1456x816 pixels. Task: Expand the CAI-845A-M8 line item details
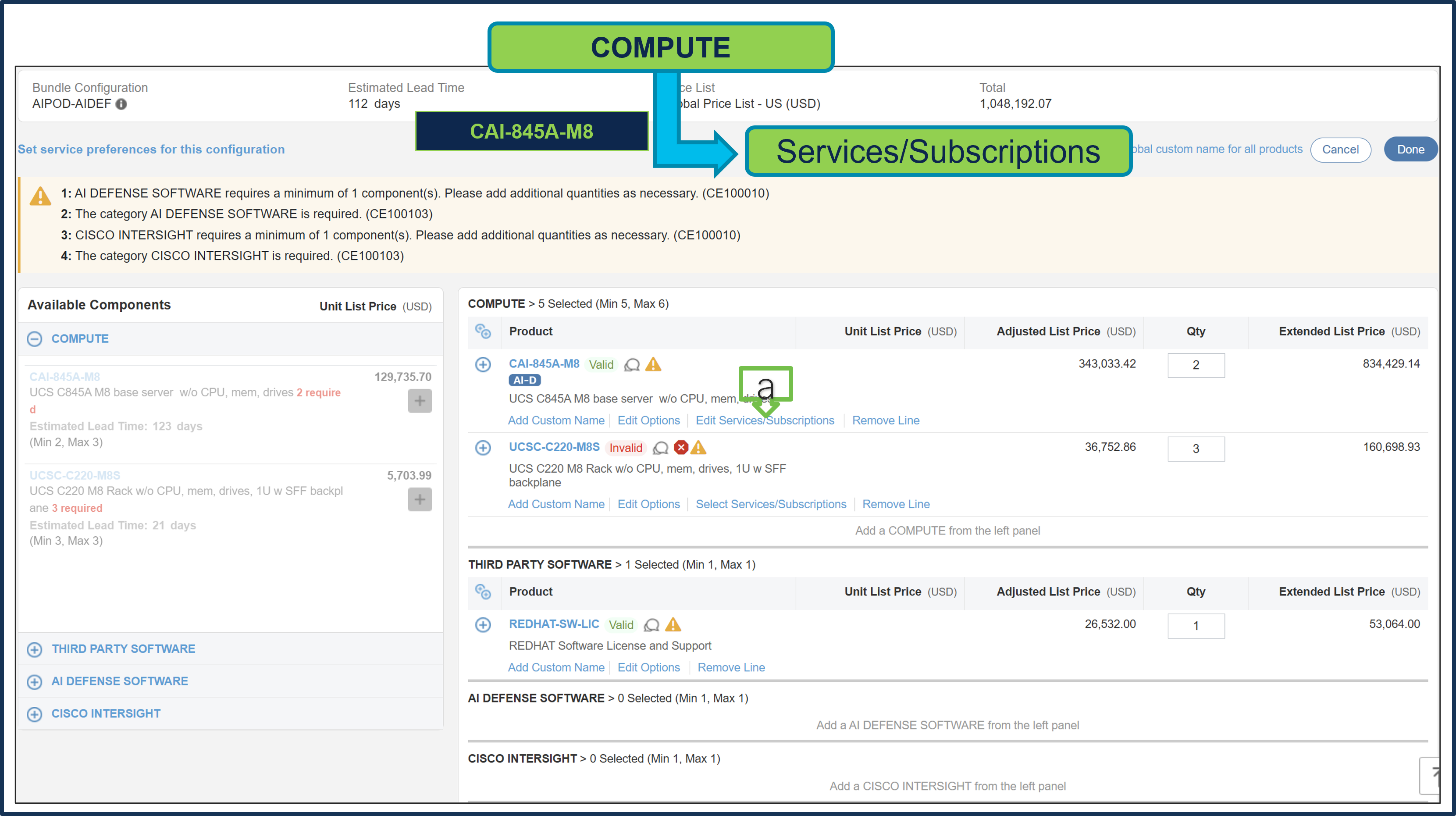[x=483, y=365]
